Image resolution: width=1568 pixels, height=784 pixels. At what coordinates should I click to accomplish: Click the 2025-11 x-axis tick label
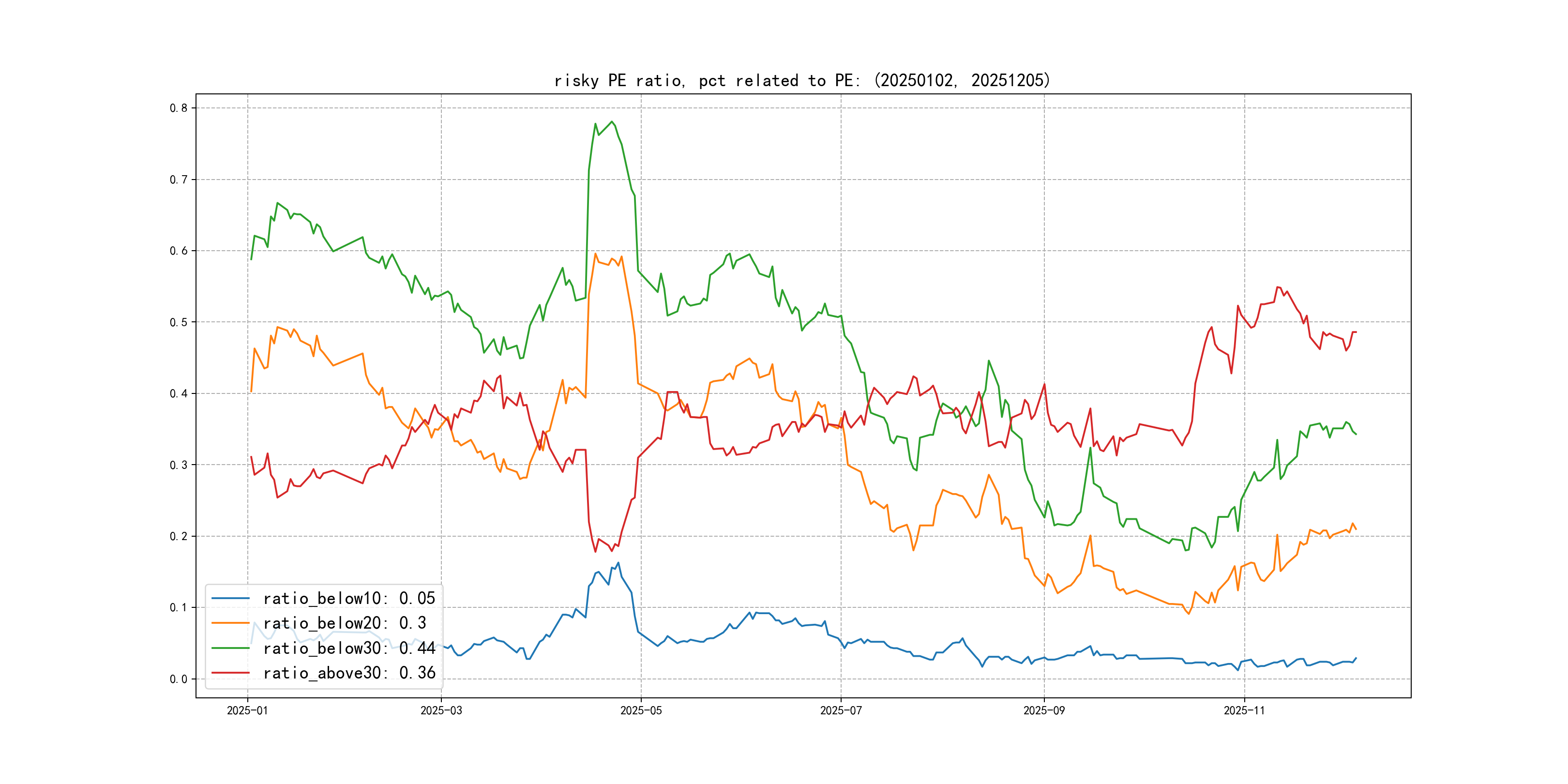coord(1244,711)
